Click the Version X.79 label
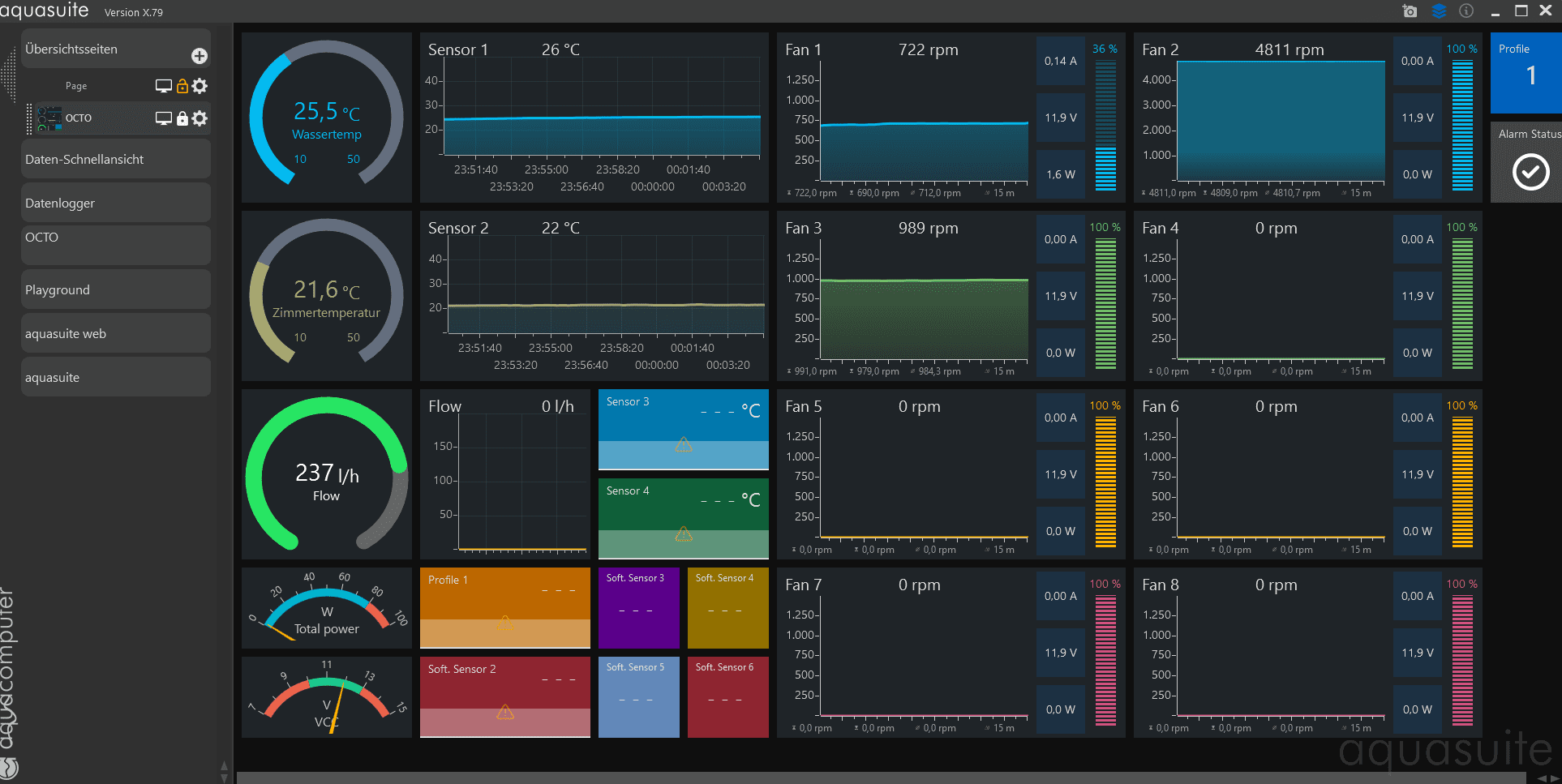Viewport: 1562px width, 784px height. 134,12
